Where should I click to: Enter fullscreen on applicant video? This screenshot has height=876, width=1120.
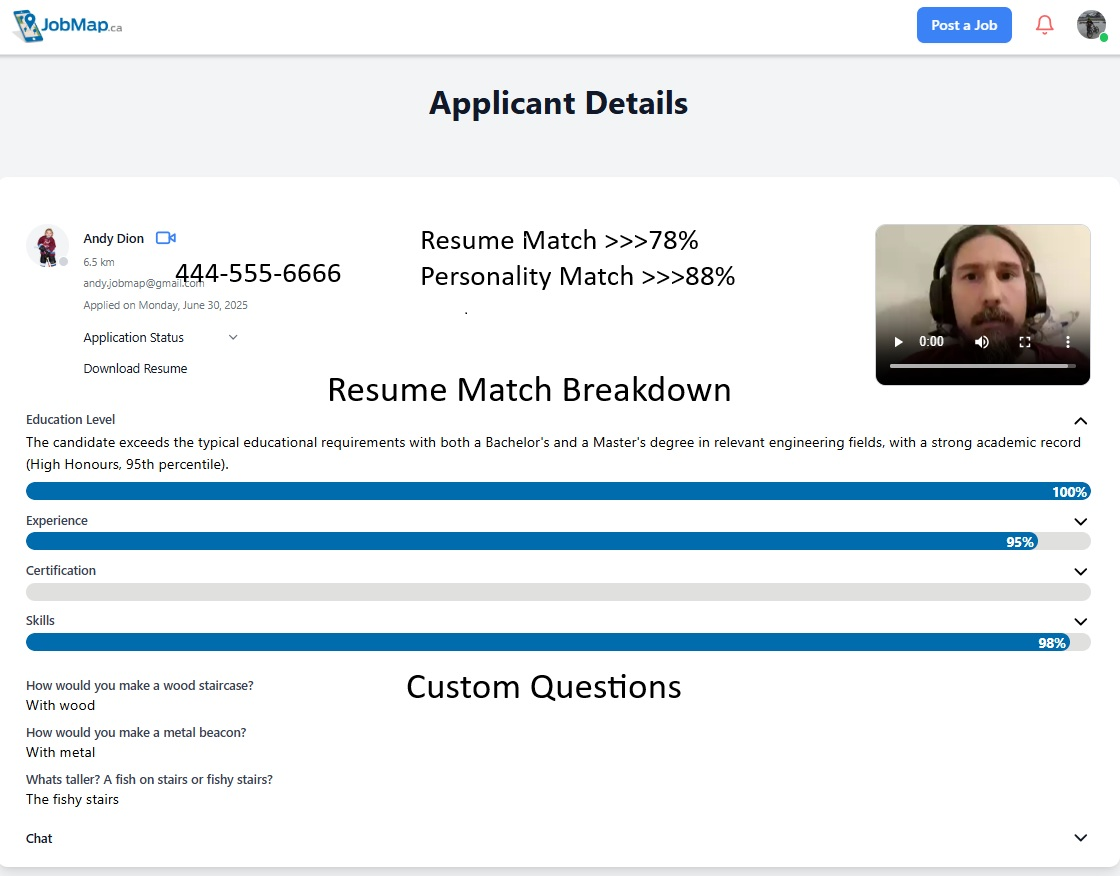(1025, 342)
